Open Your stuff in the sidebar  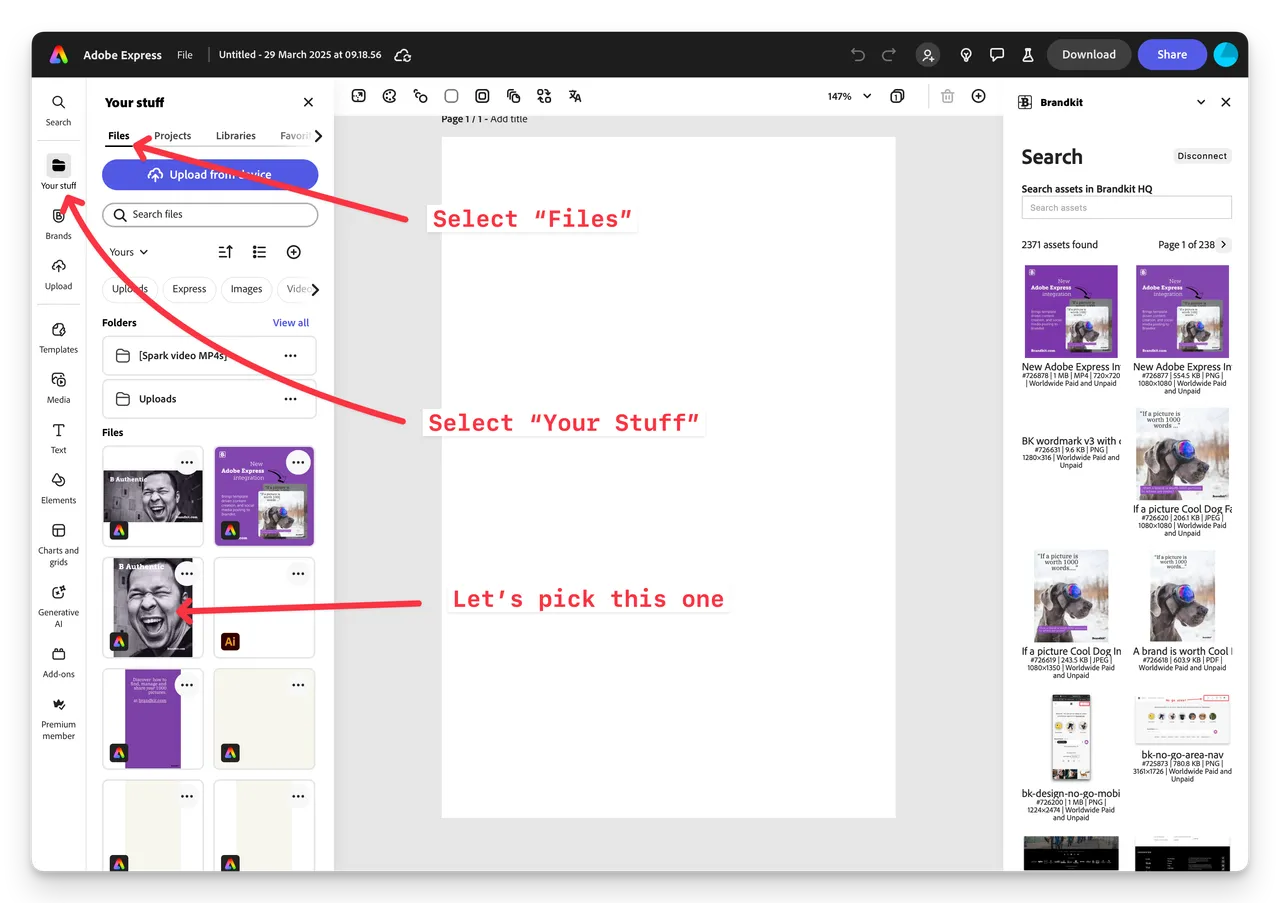tap(58, 173)
